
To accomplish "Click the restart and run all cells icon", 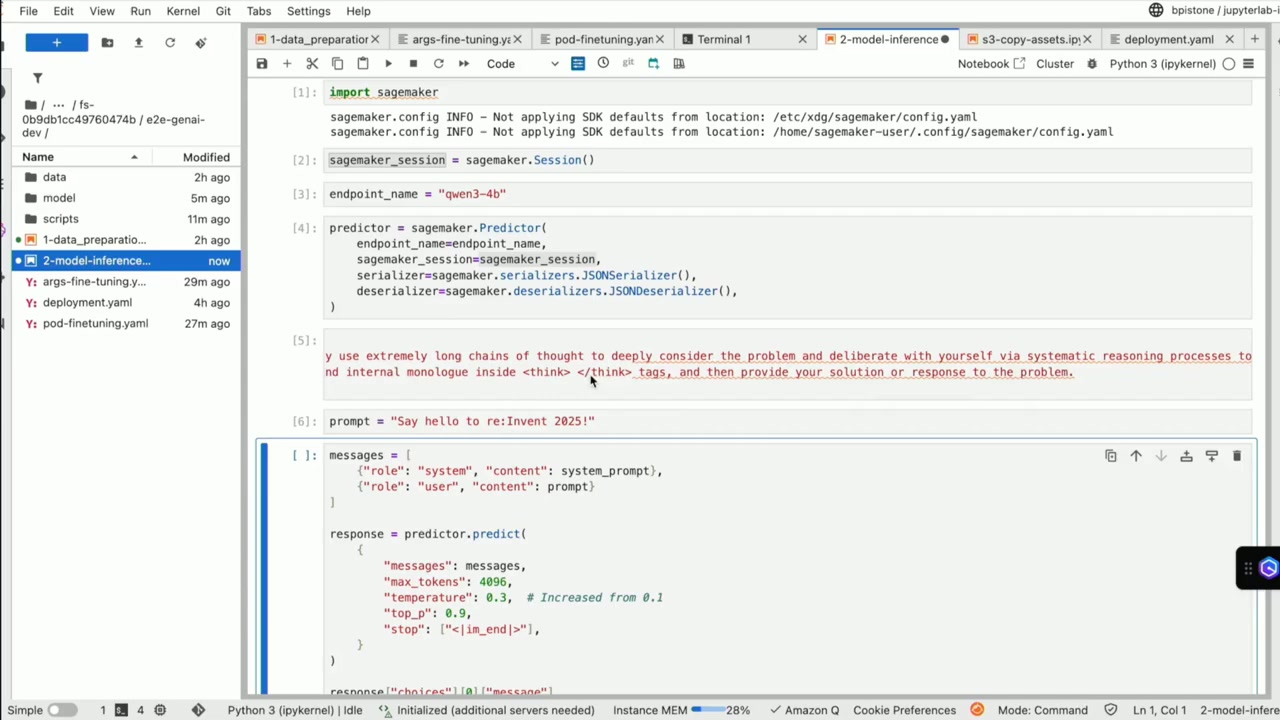I will [464, 63].
